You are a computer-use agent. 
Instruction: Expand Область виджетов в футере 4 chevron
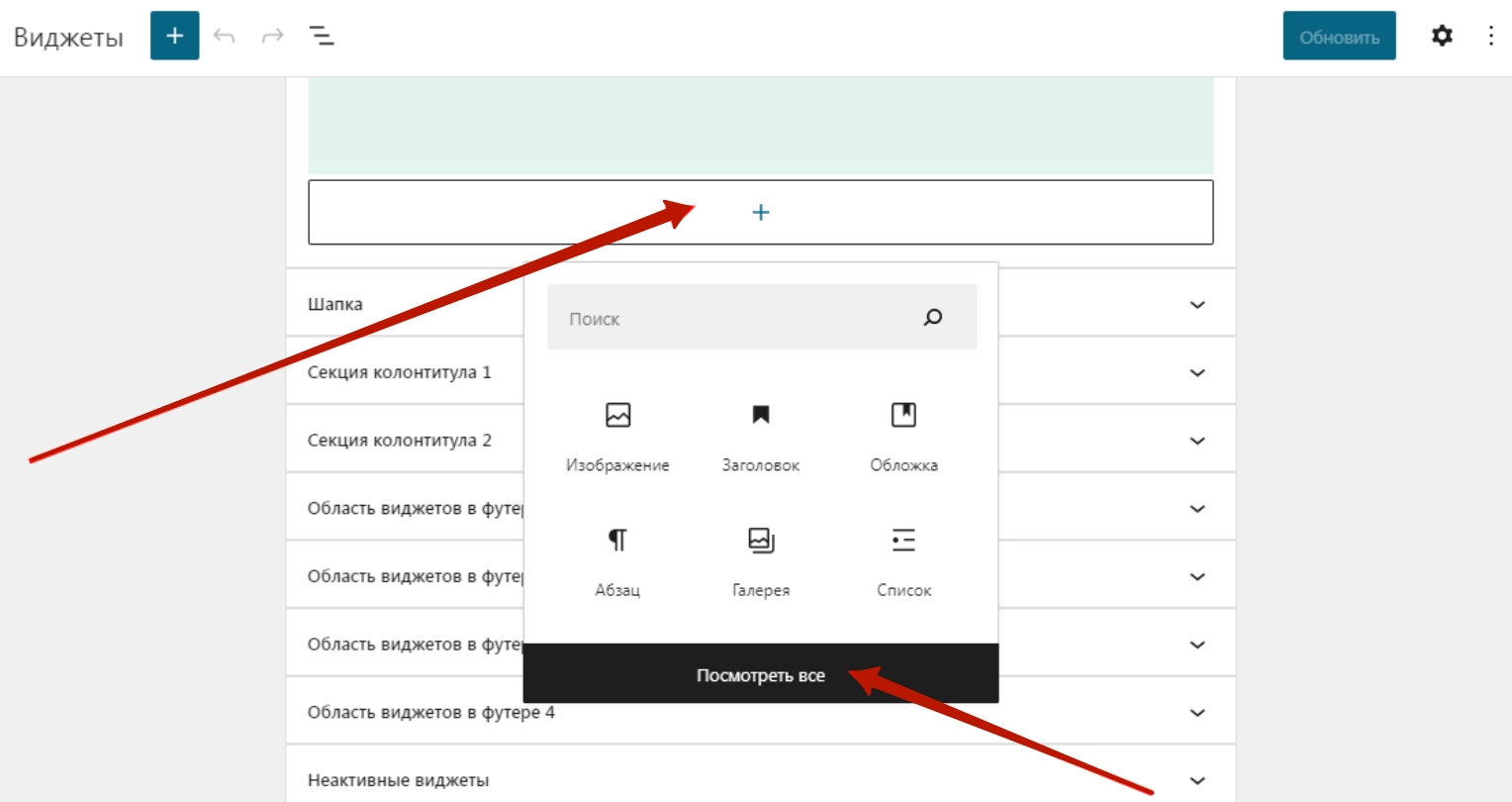pyautogui.click(x=1197, y=713)
